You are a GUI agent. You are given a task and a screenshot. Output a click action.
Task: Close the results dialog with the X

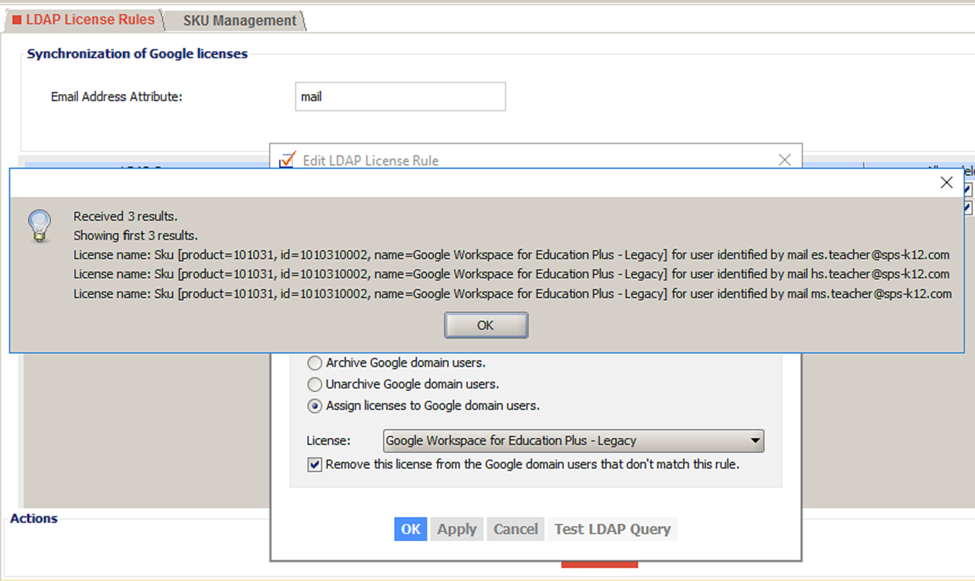[x=946, y=183]
